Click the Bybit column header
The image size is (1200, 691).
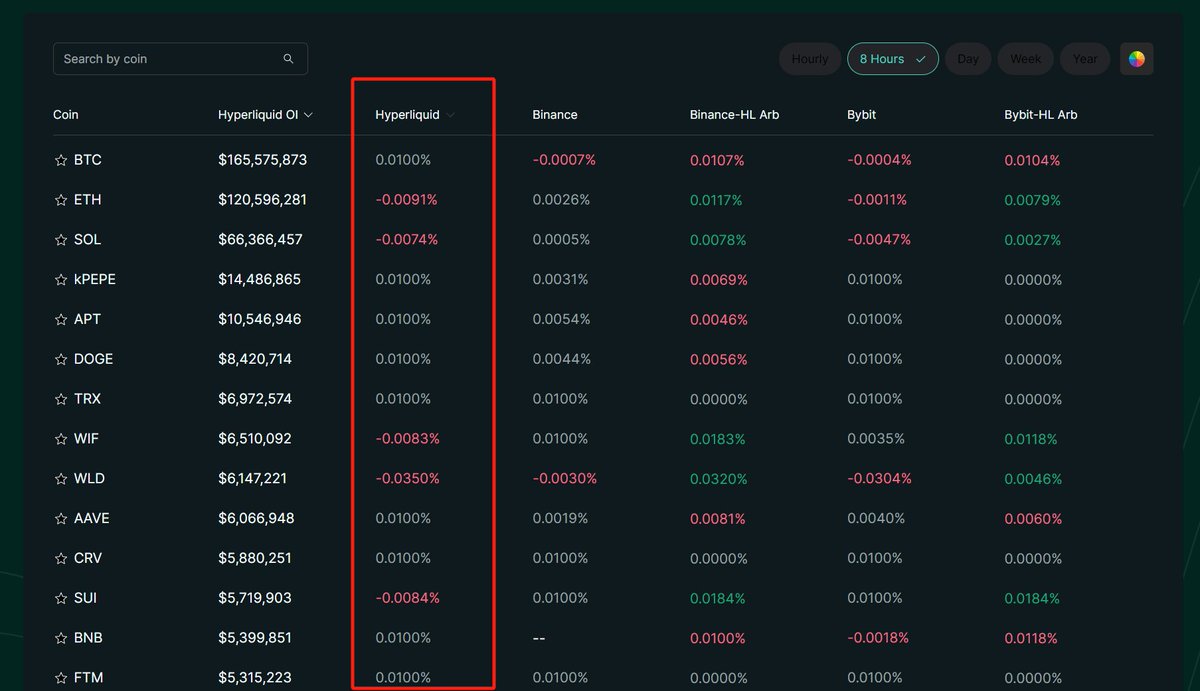click(x=862, y=115)
